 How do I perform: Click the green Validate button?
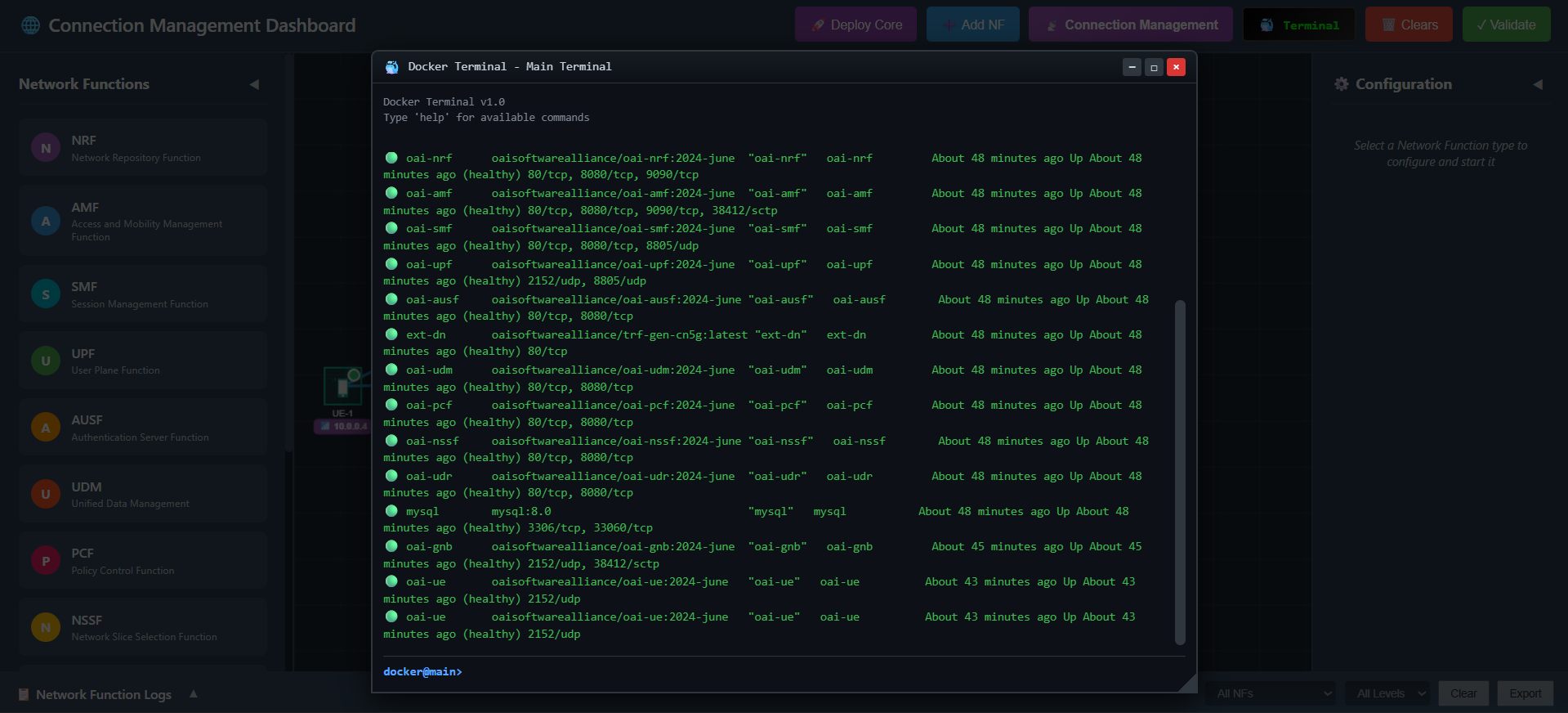point(1506,25)
